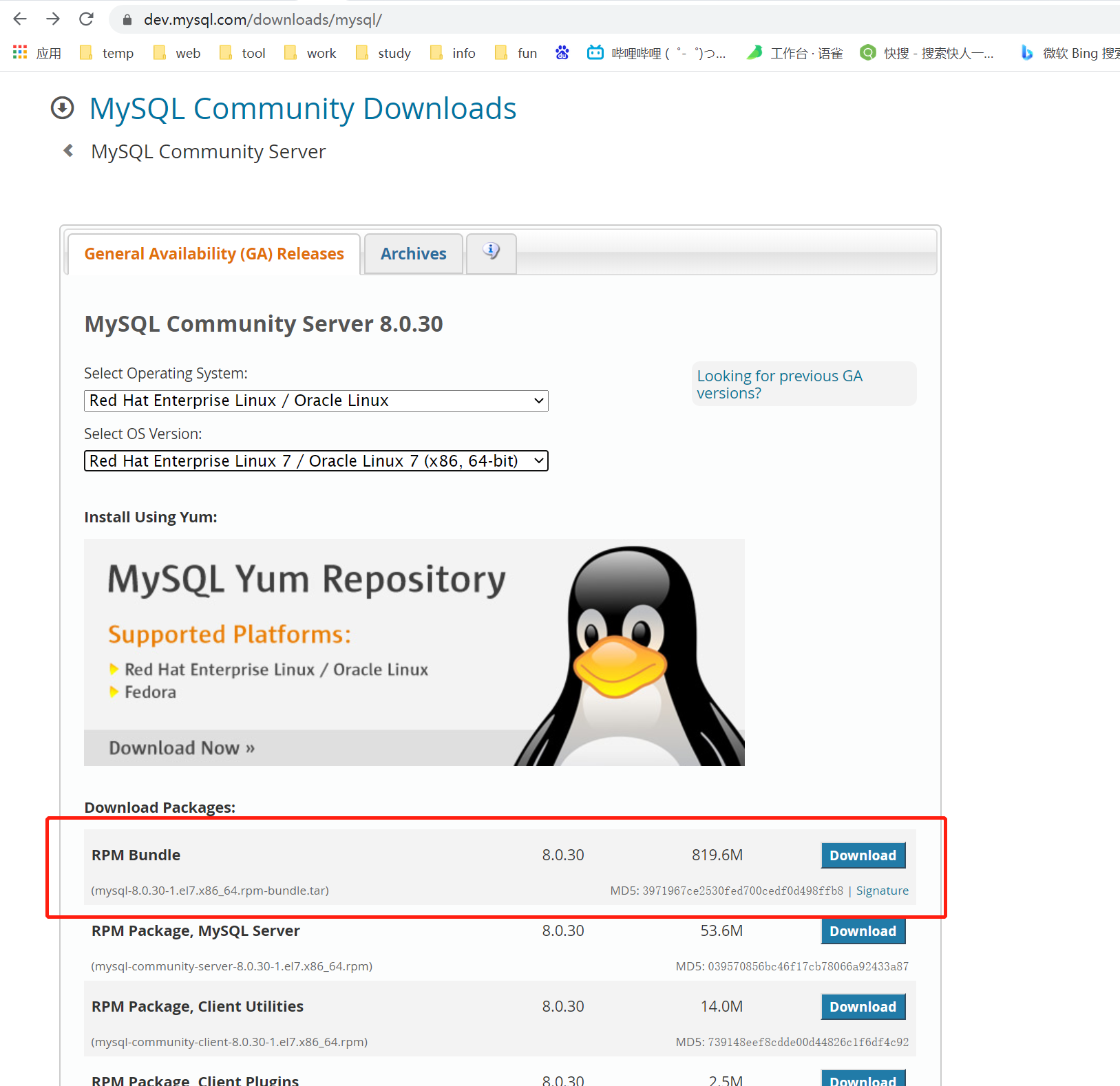Open the fun bookmark folder
The width and height of the screenshot is (1120, 1086).
pos(516,53)
